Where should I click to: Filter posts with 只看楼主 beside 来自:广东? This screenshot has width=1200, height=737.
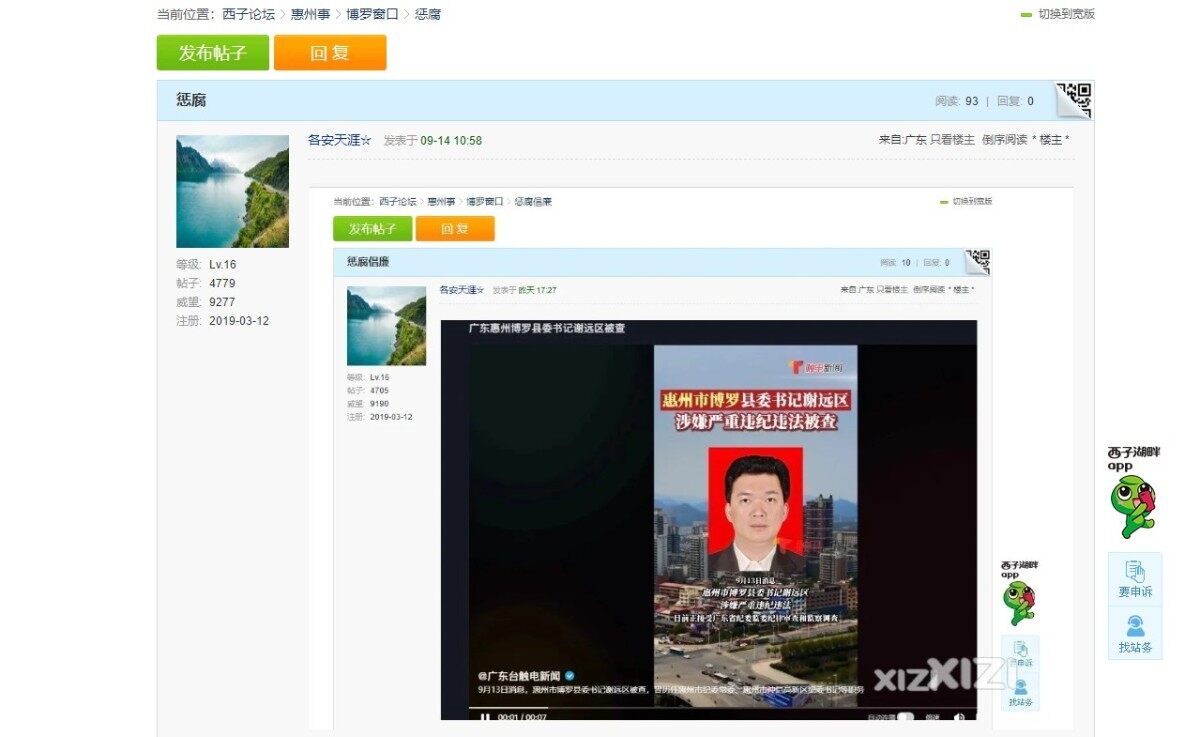pyautogui.click(x=952, y=140)
